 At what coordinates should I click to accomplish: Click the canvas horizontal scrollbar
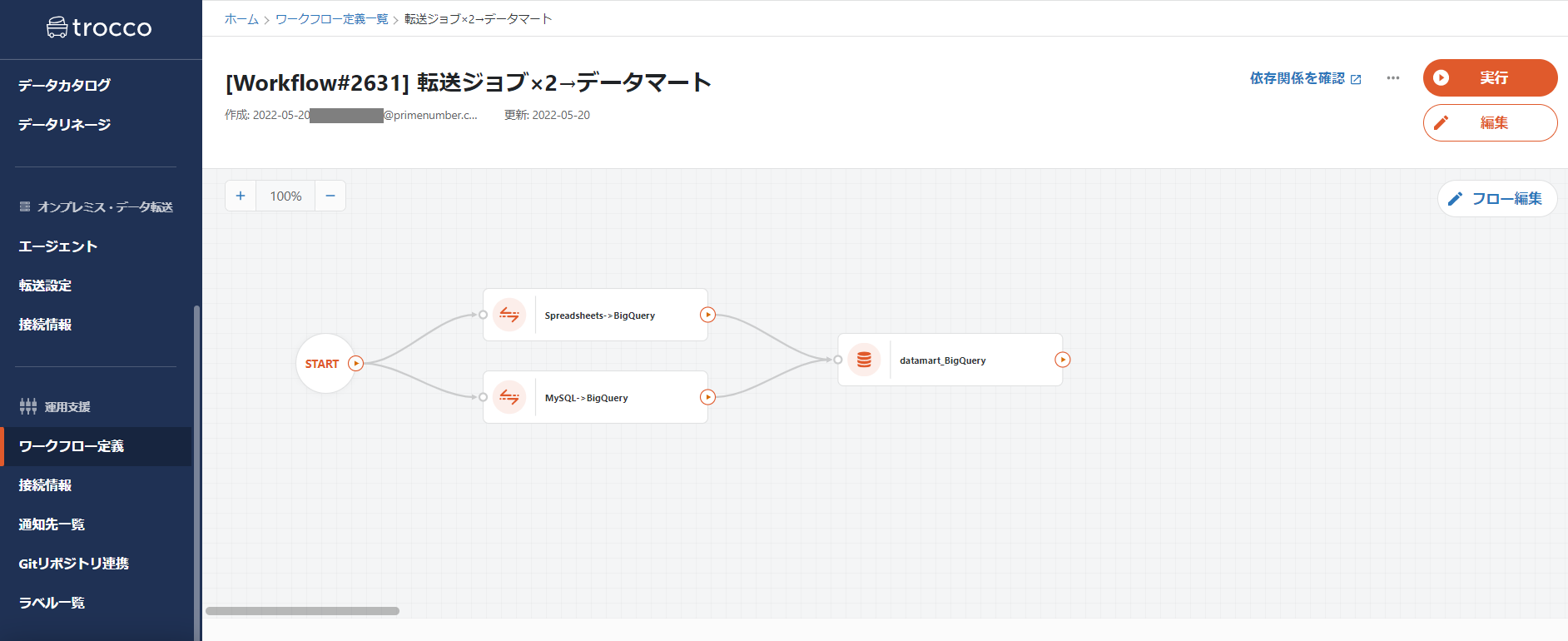(x=302, y=611)
